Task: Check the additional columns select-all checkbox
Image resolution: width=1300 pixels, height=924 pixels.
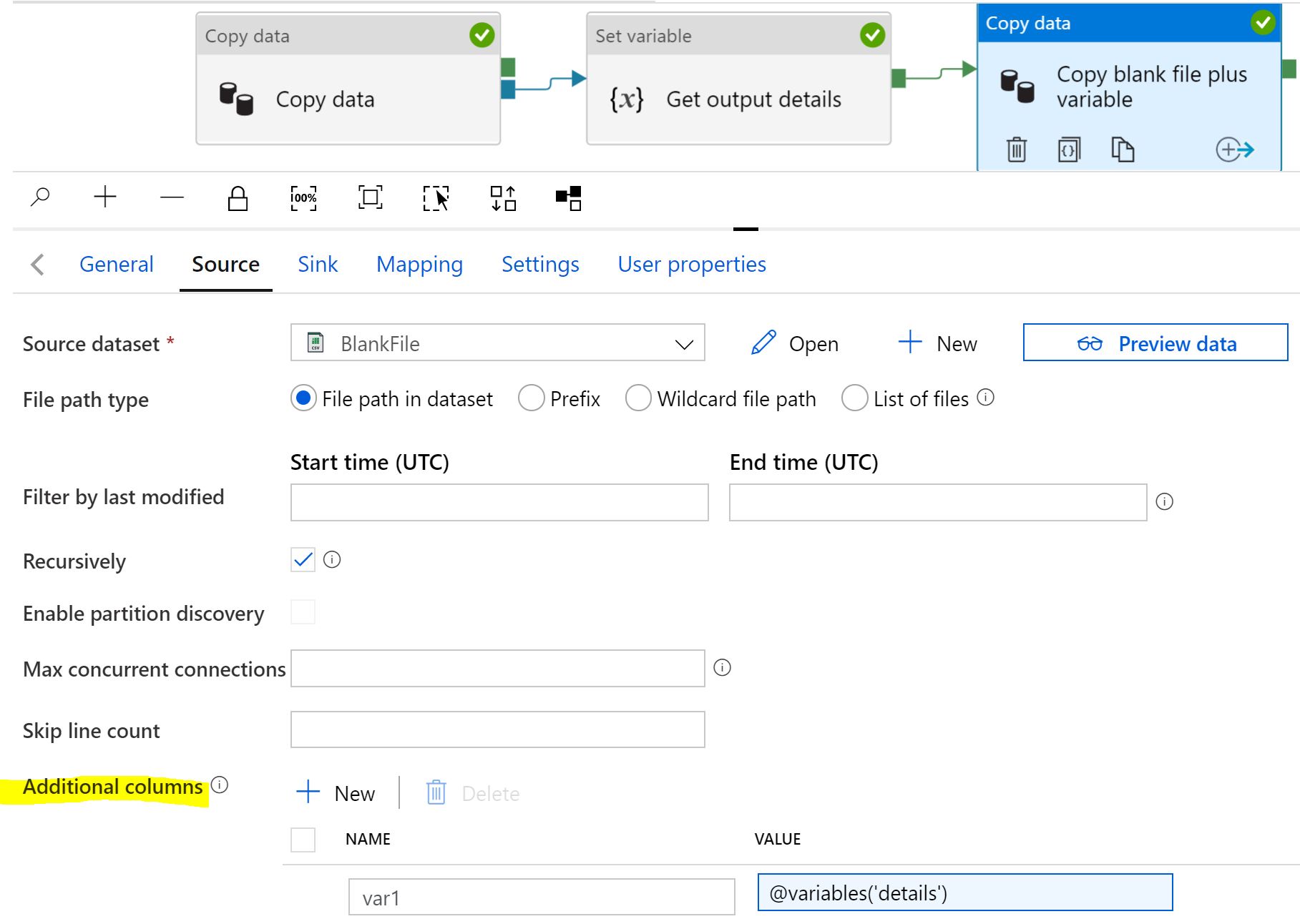Action: (303, 839)
